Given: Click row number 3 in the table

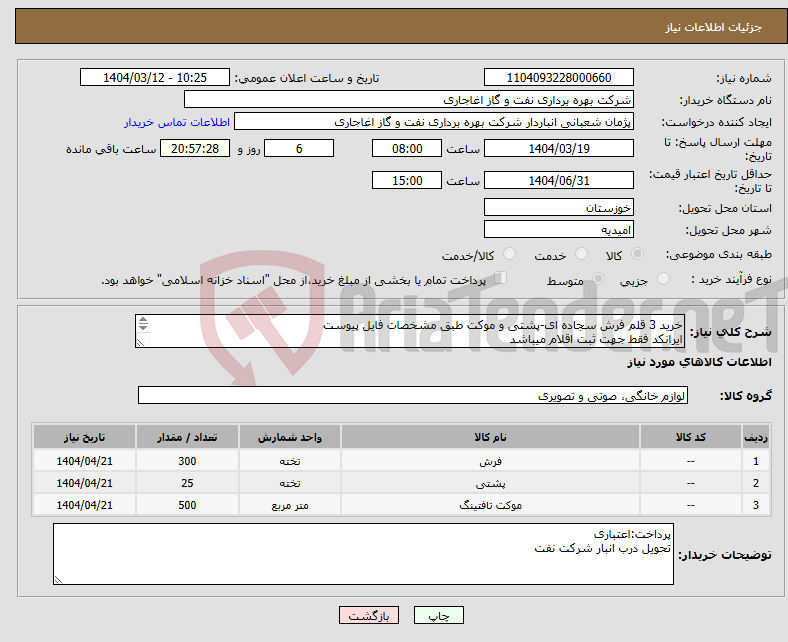Looking at the screenshot, I should point(755,505).
